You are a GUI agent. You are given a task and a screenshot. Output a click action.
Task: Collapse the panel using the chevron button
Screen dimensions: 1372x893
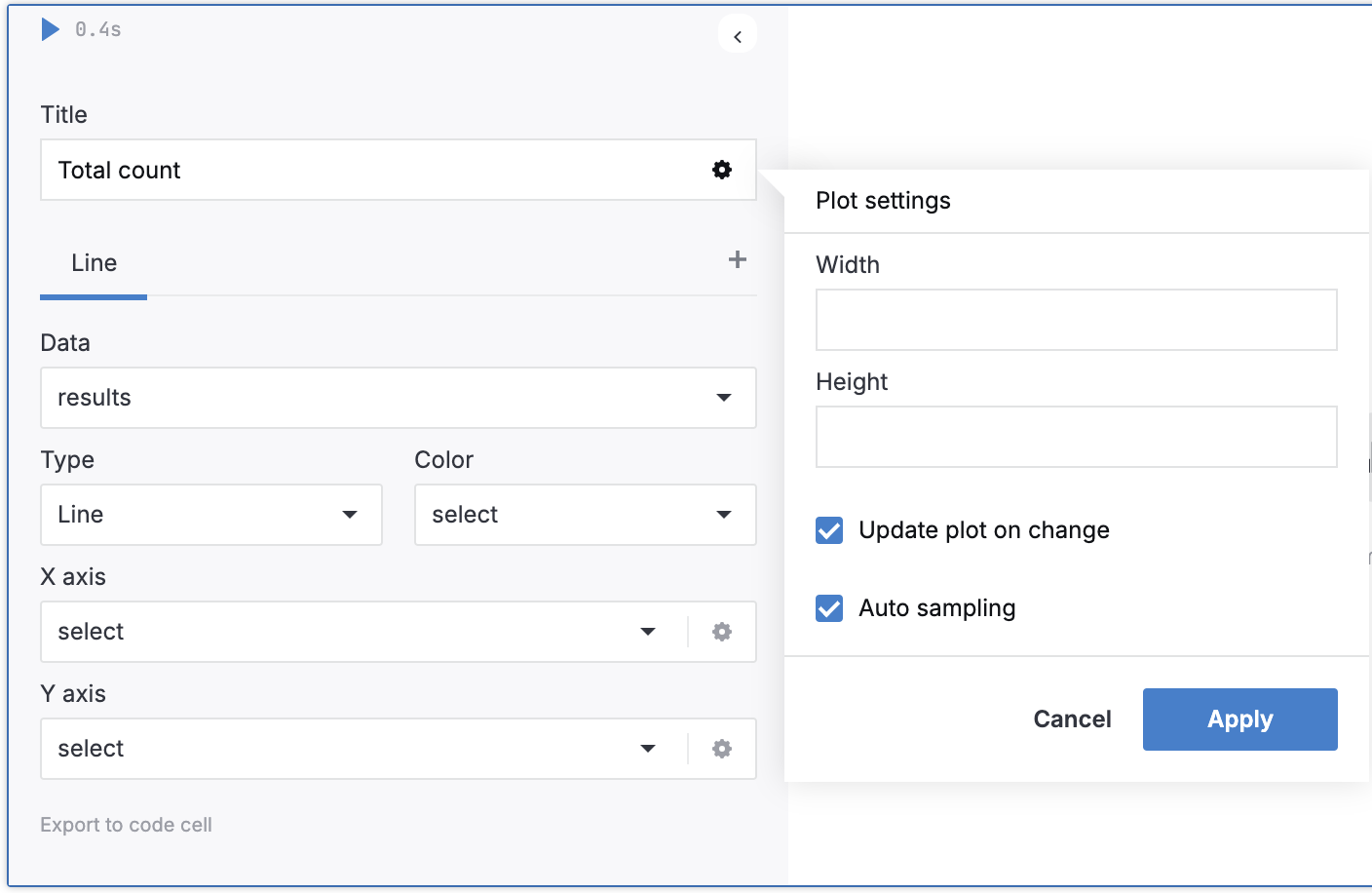(x=738, y=33)
